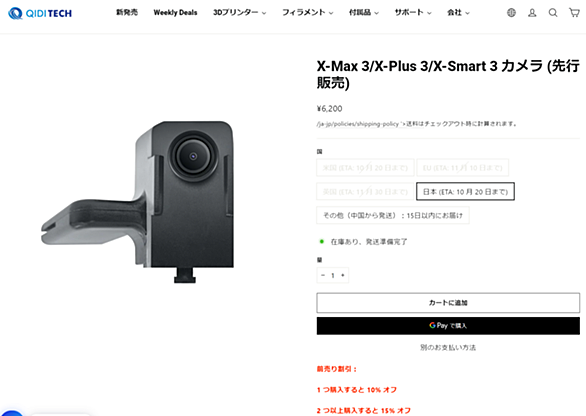Open the 新発売 menu item
The width and height of the screenshot is (586, 416).
coord(127,13)
